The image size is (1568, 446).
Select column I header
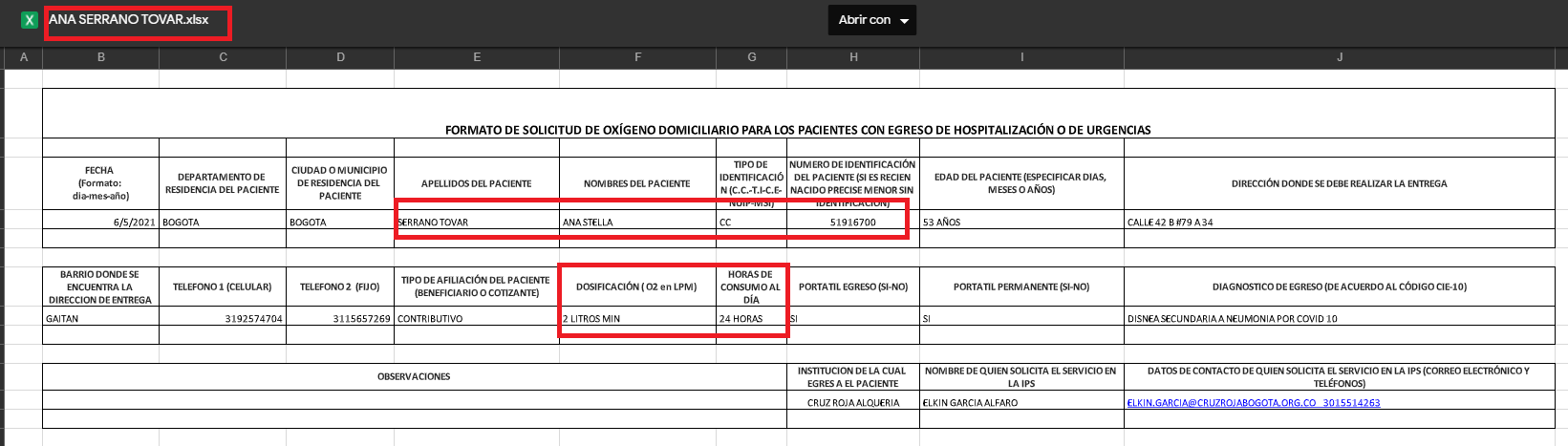pos(1021,57)
